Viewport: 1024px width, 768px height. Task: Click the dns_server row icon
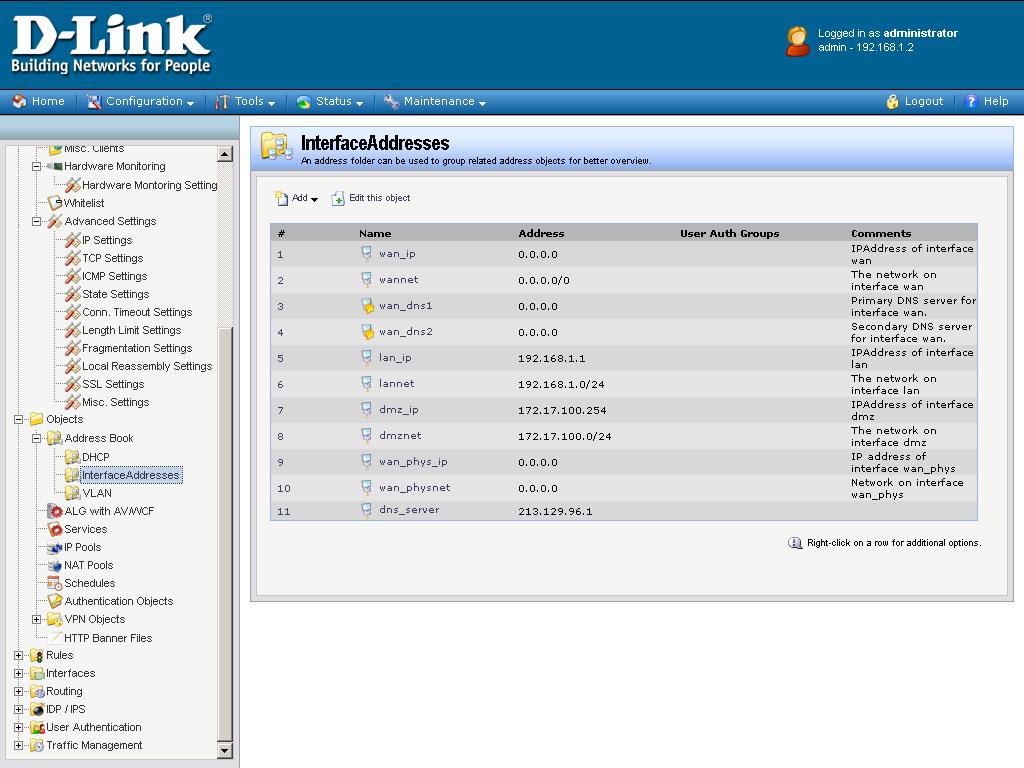367,510
